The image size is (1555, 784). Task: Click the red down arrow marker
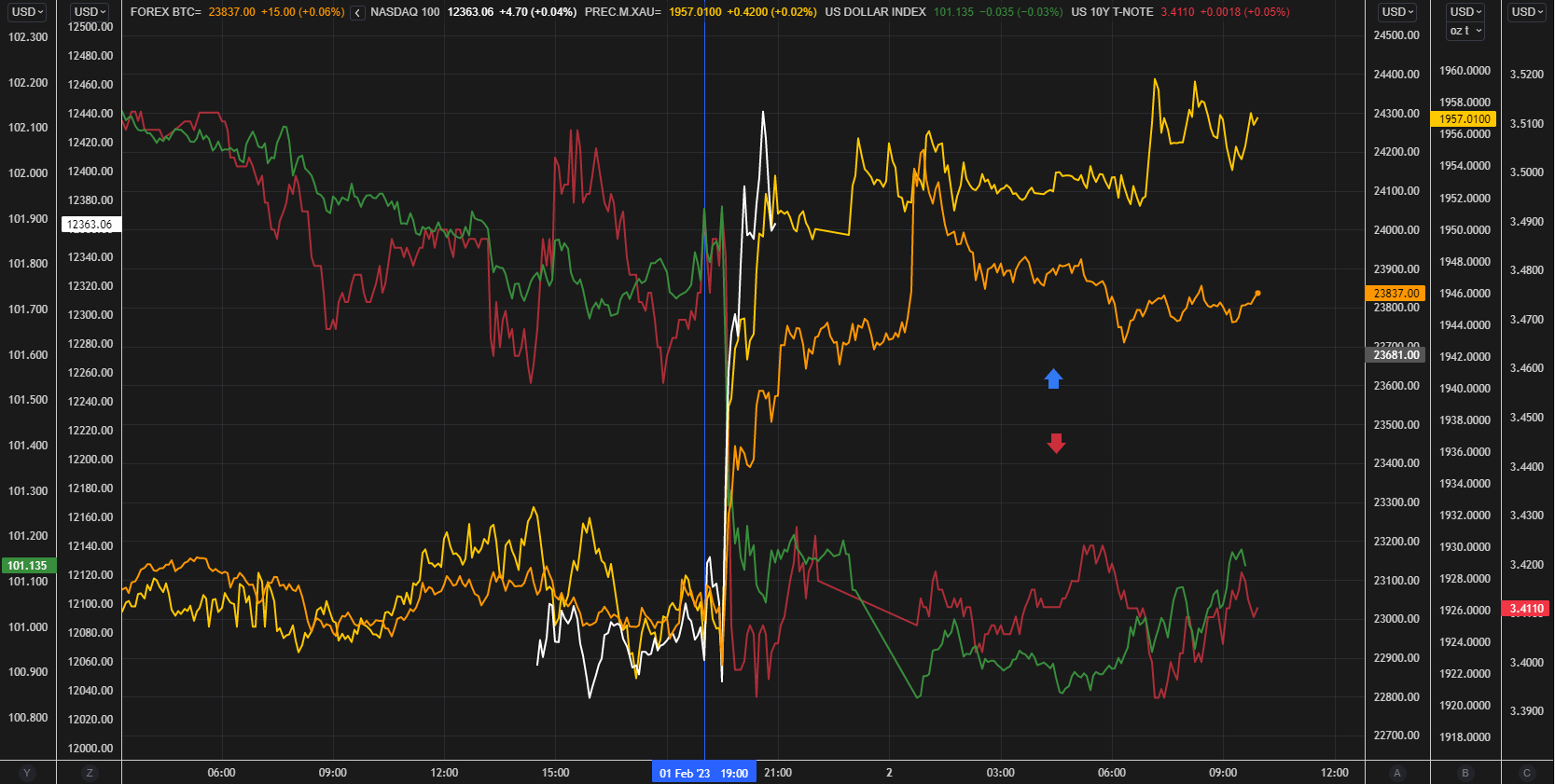[x=1056, y=443]
